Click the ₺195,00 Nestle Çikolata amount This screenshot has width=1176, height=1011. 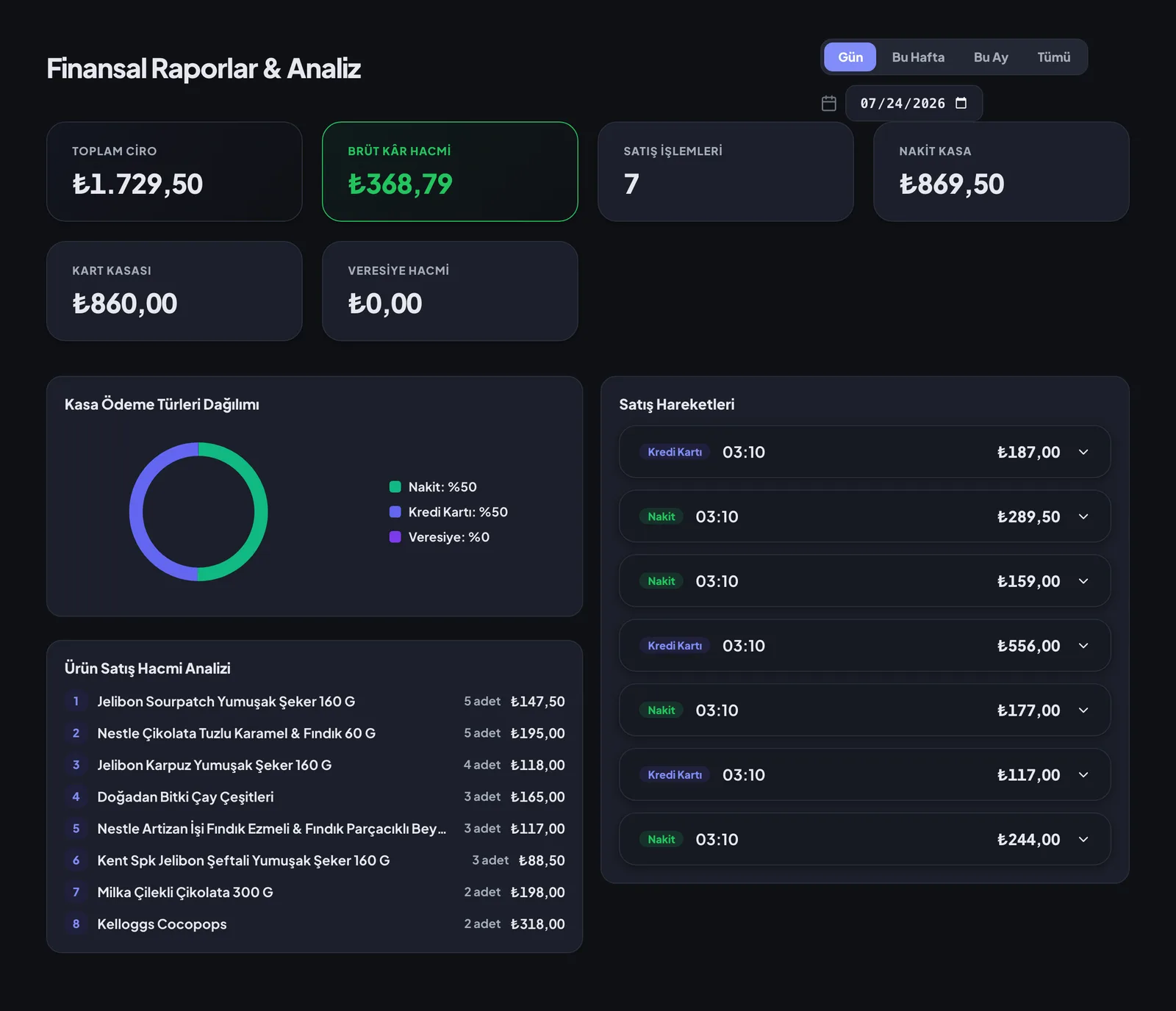(x=537, y=733)
